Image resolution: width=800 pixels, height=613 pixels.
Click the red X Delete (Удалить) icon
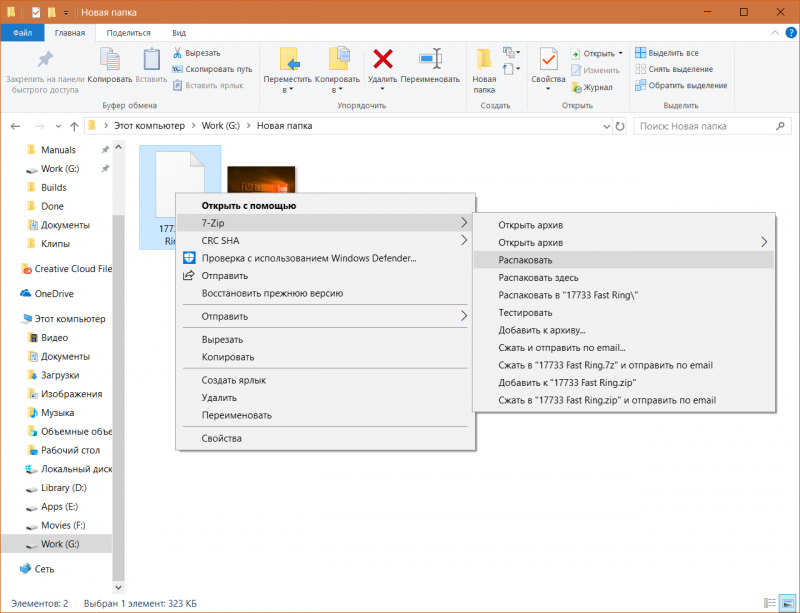pos(383,59)
